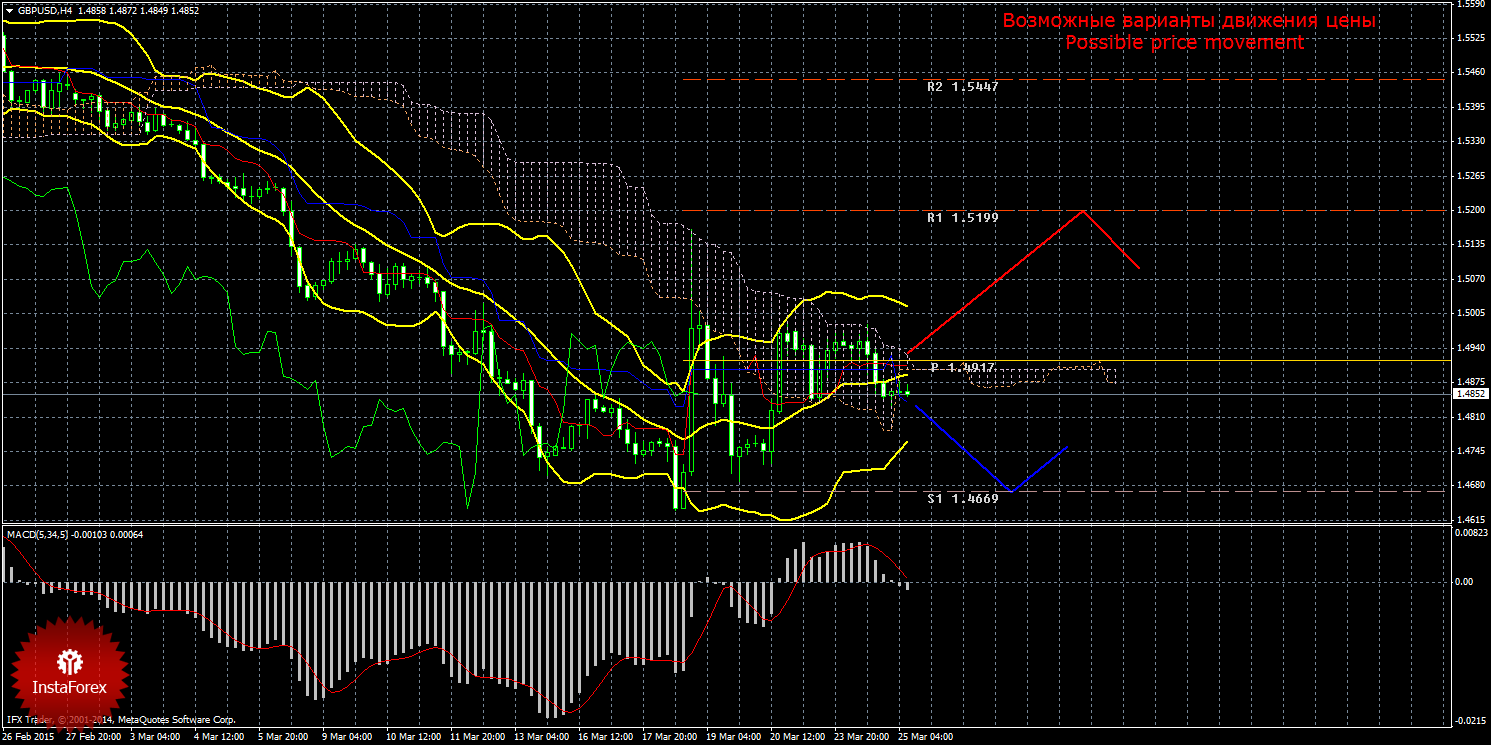
Task: Click the 1.5330 price scale value
Action: click(1470, 142)
